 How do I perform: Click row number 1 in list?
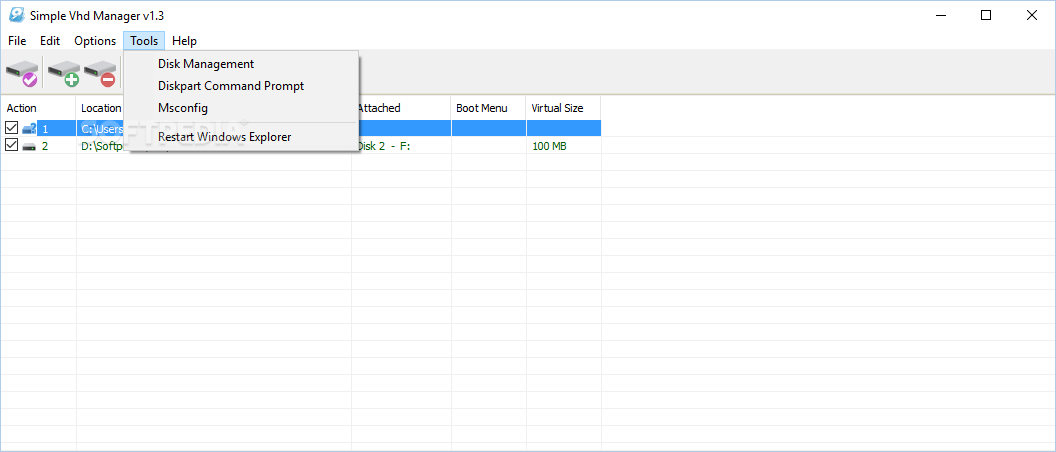coord(45,129)
